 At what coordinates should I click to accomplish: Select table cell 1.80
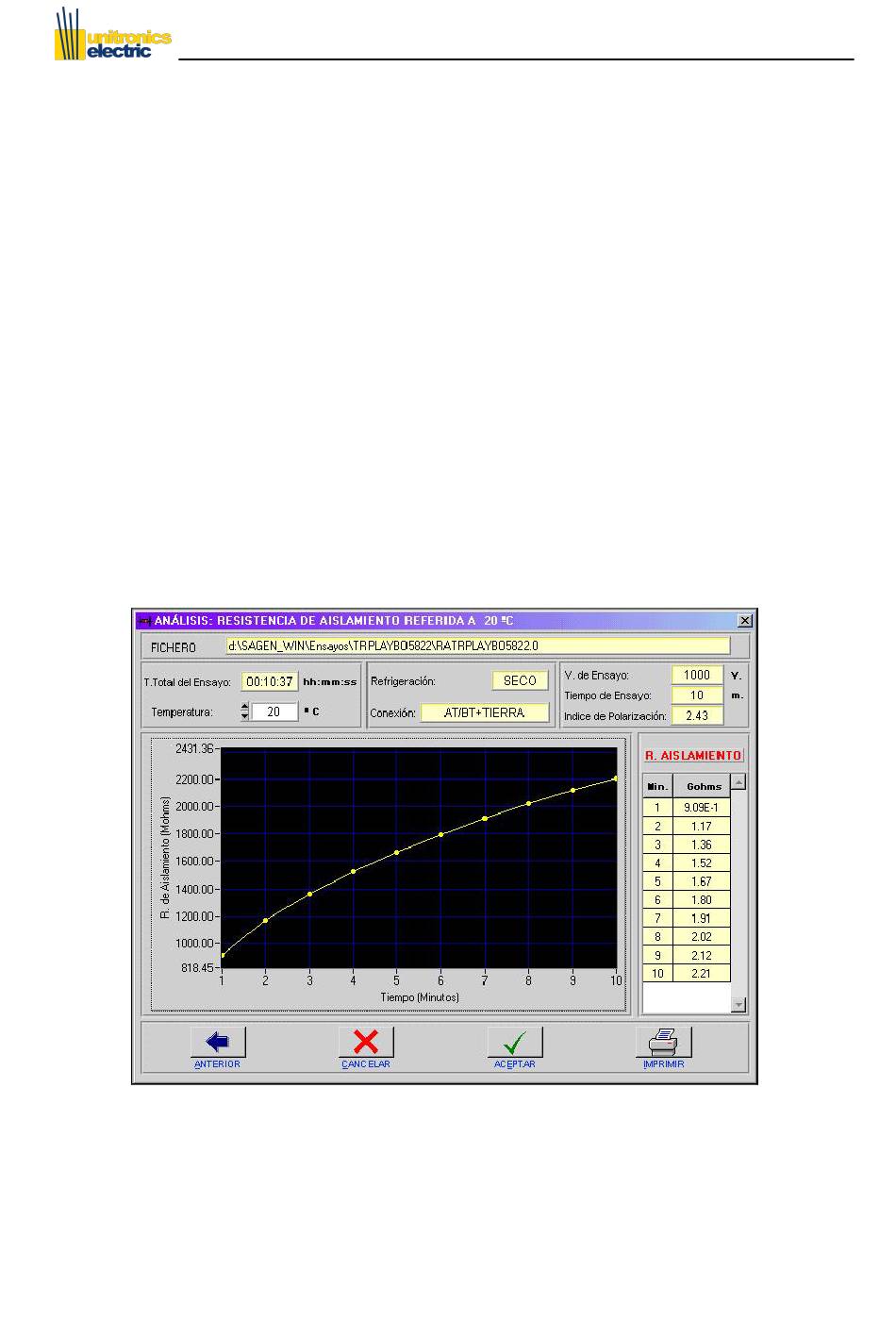click(702, 900)
